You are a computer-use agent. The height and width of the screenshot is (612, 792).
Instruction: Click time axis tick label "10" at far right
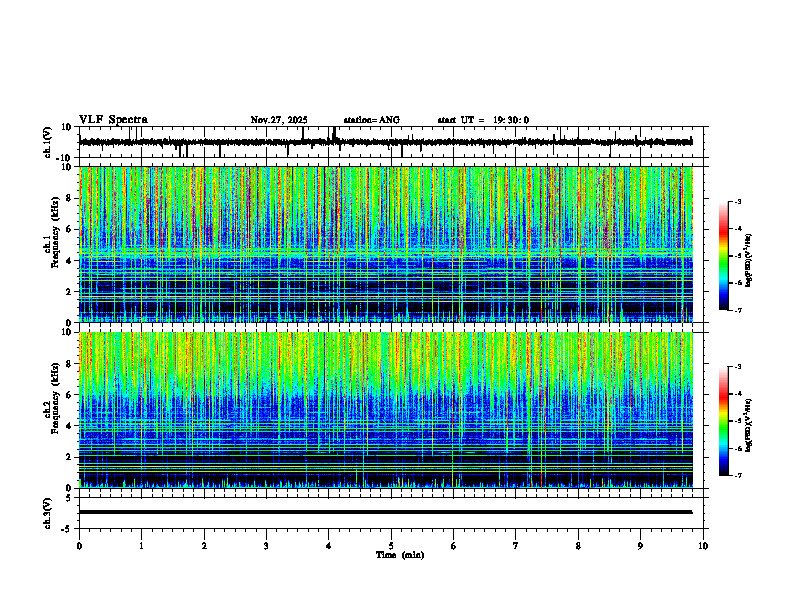[703, 546]
